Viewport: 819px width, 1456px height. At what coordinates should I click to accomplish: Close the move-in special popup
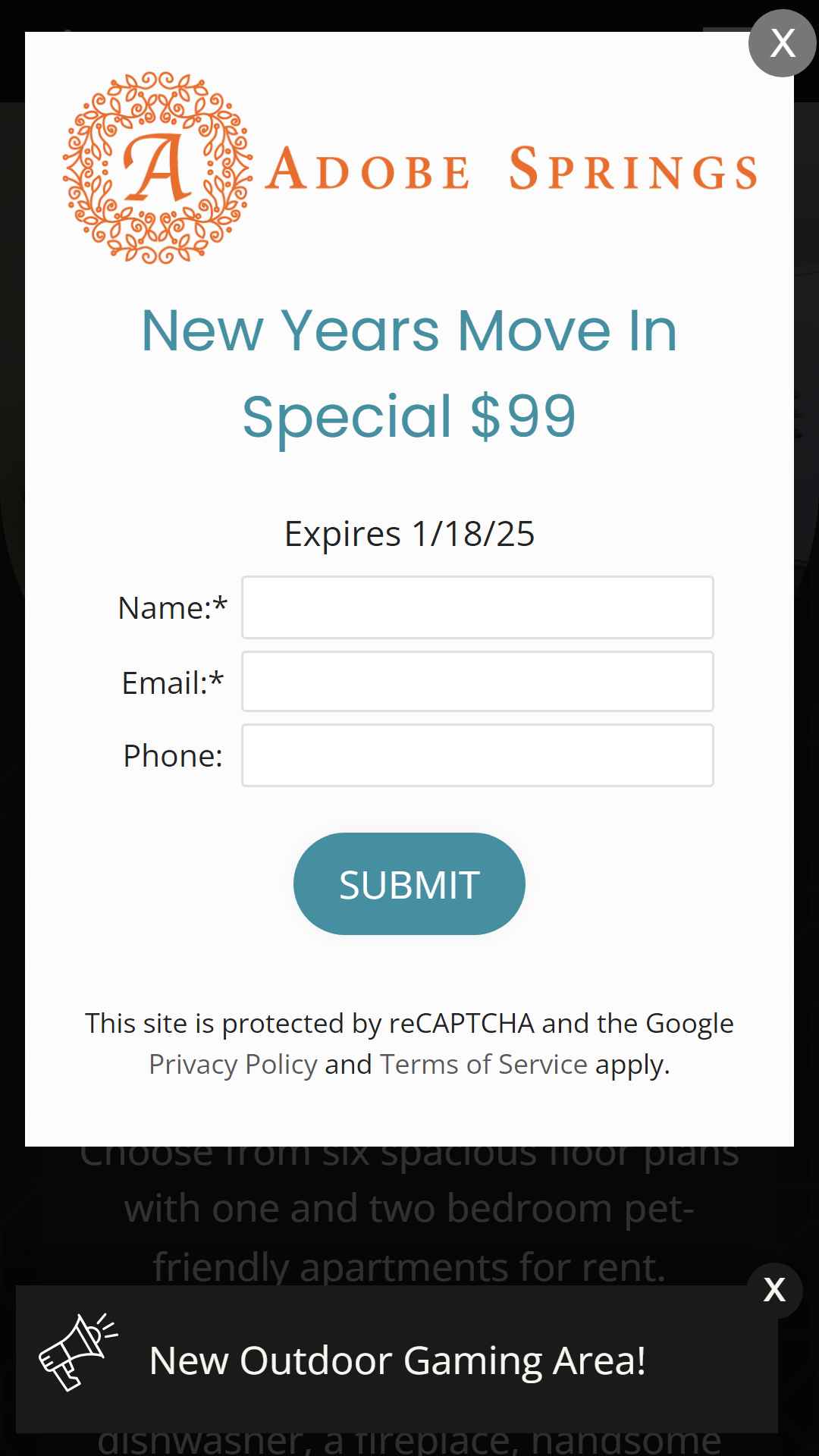[783, 43]
